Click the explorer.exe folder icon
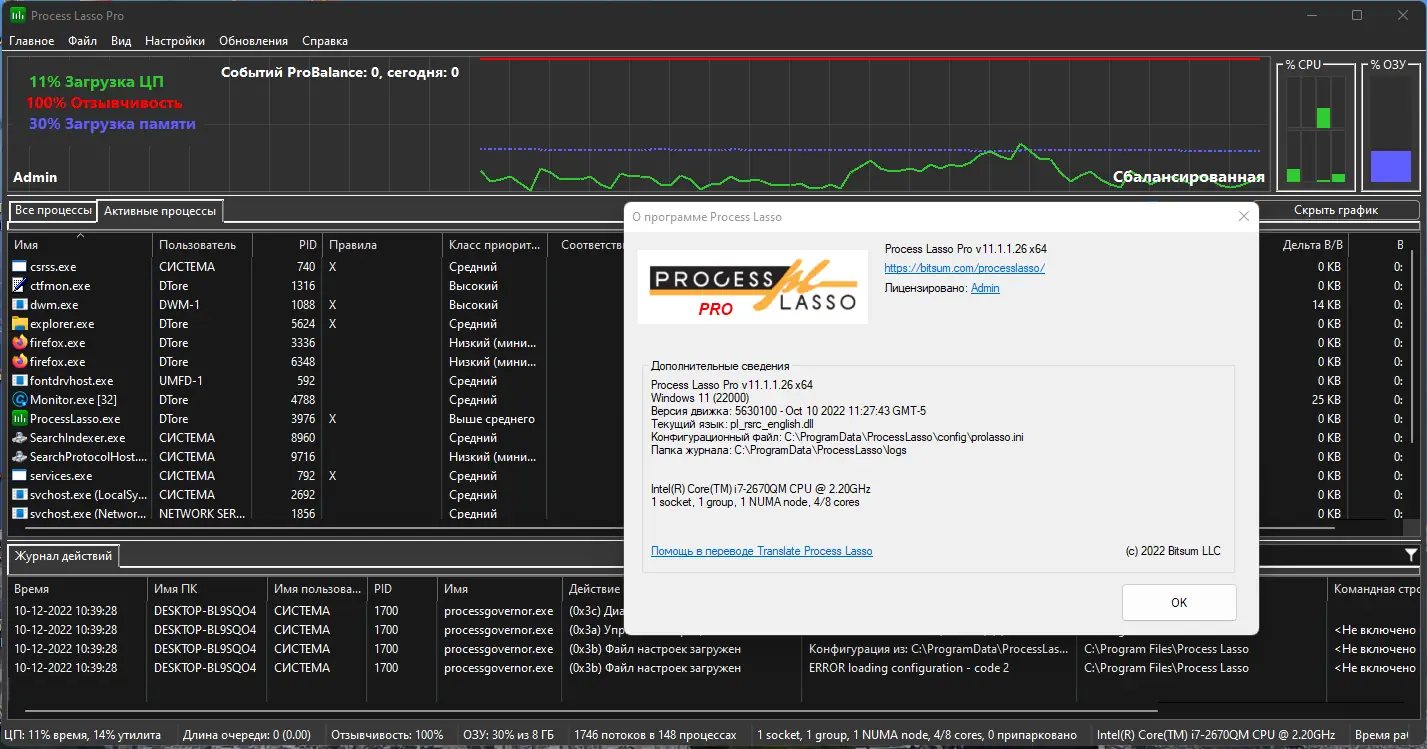This screenshot has height=749, width=1427. [x=20, y=324]
